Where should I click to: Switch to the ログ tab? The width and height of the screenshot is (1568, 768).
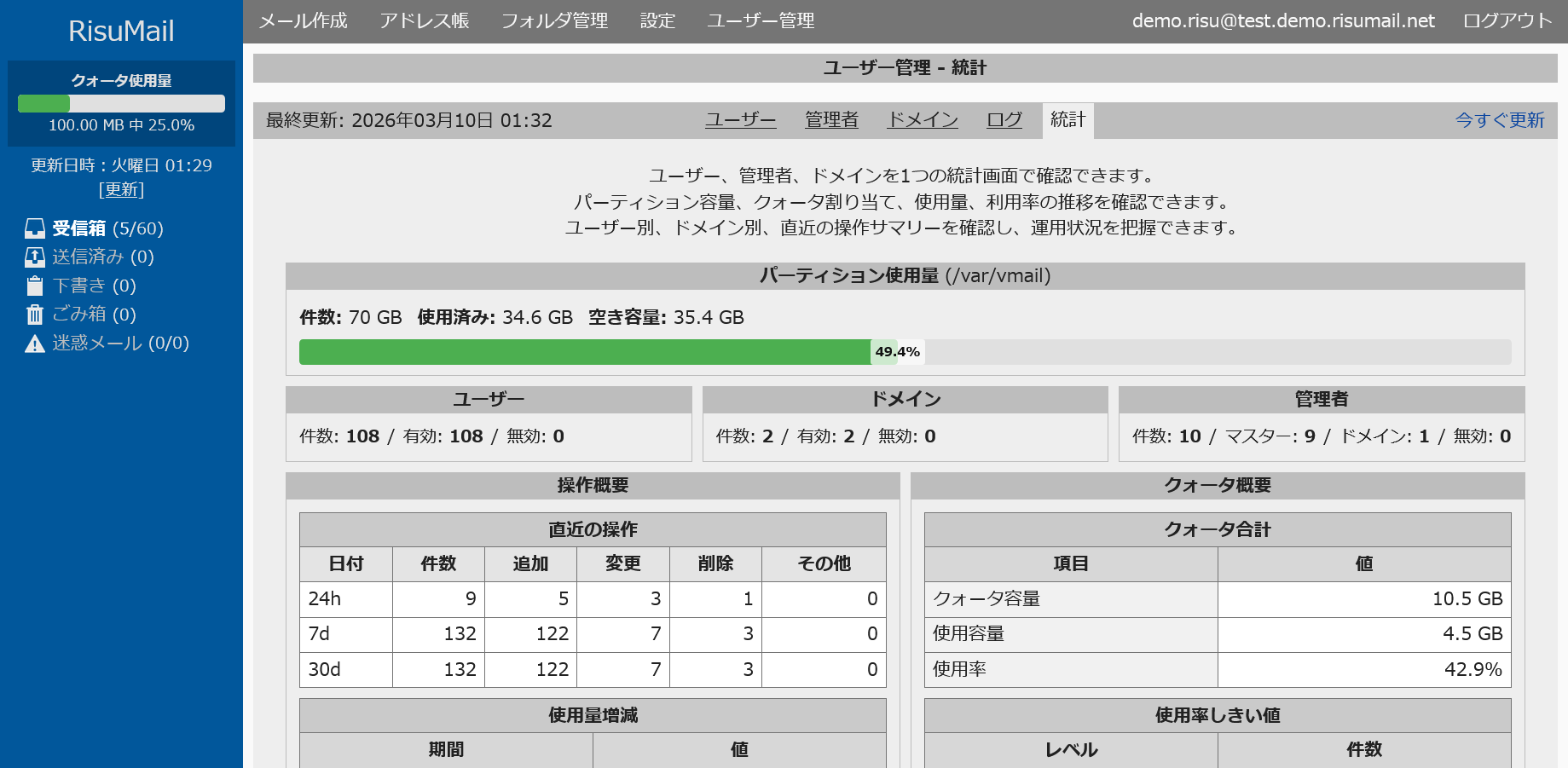[1004, 120]
